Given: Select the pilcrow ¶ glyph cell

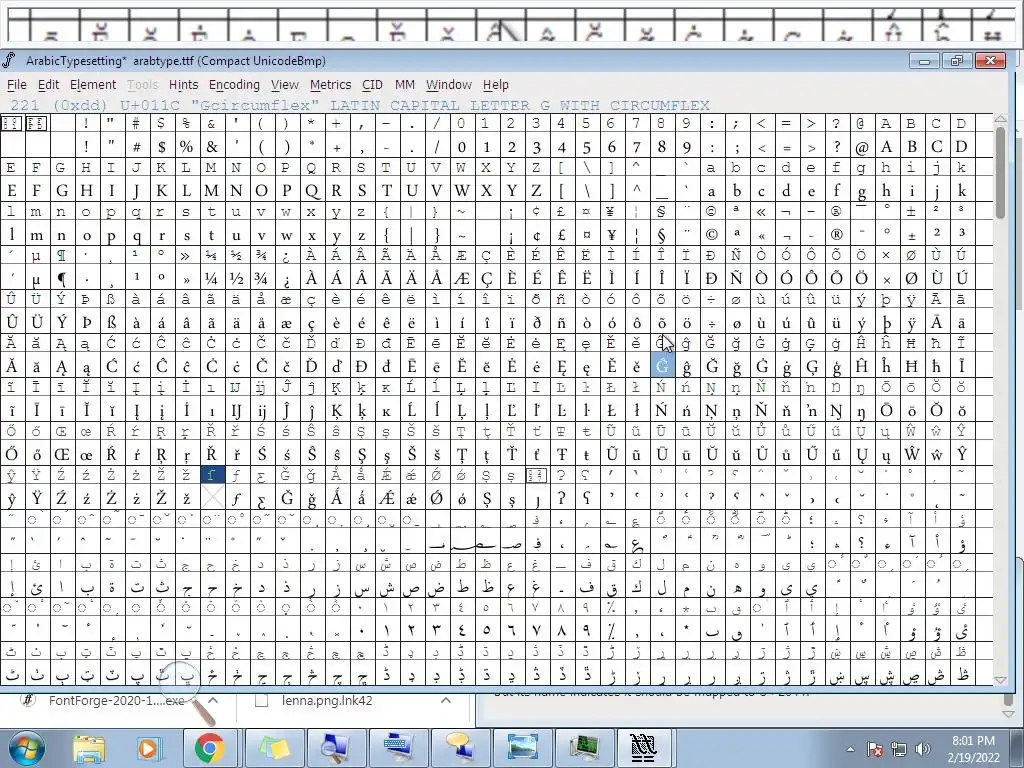Looking at the screenshot, I should [61, 278].
